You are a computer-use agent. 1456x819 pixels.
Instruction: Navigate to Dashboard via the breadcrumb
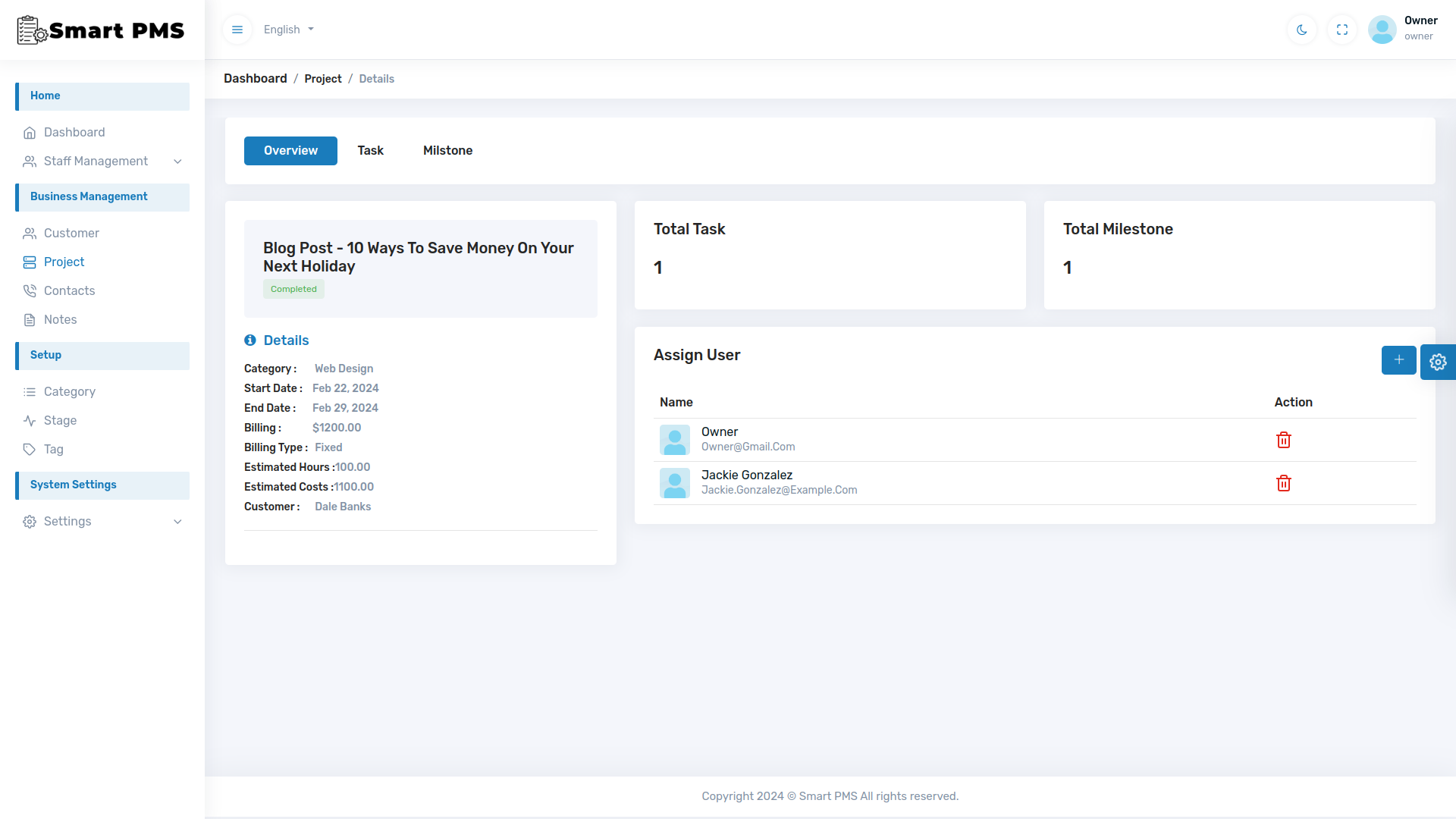point(255,78)
